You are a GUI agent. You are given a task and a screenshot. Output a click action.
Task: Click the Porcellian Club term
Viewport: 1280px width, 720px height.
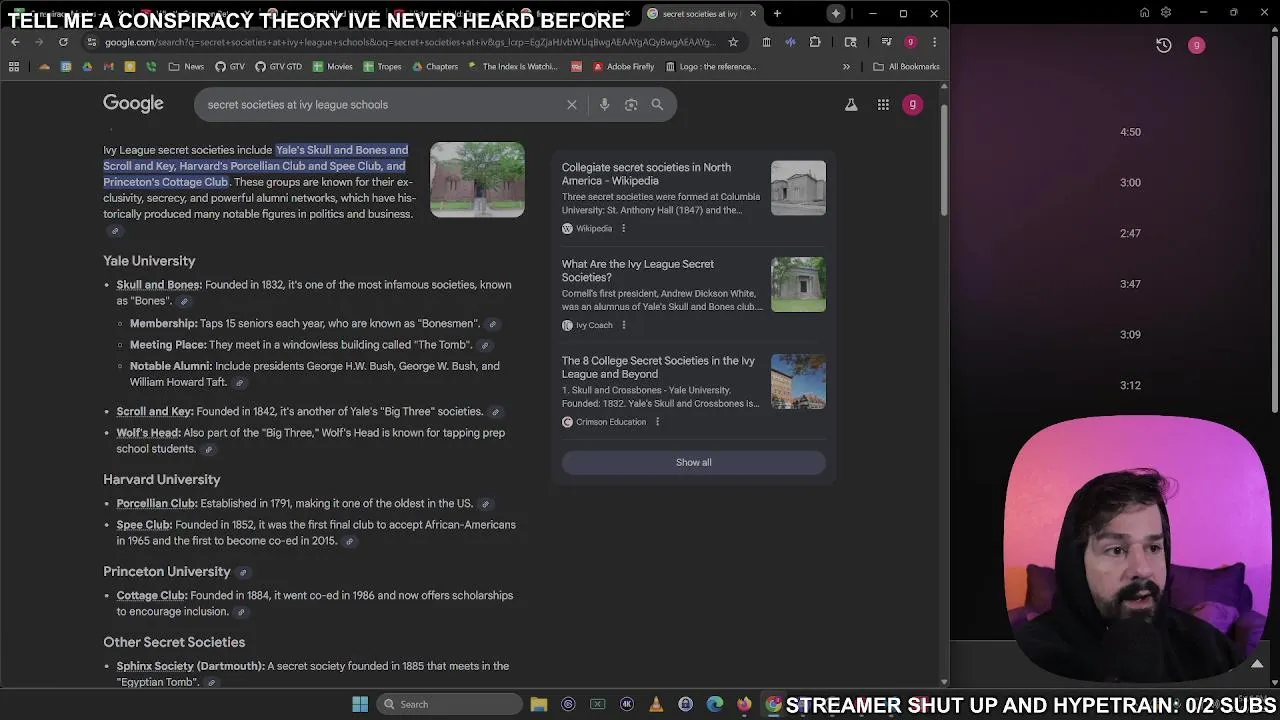156,504
